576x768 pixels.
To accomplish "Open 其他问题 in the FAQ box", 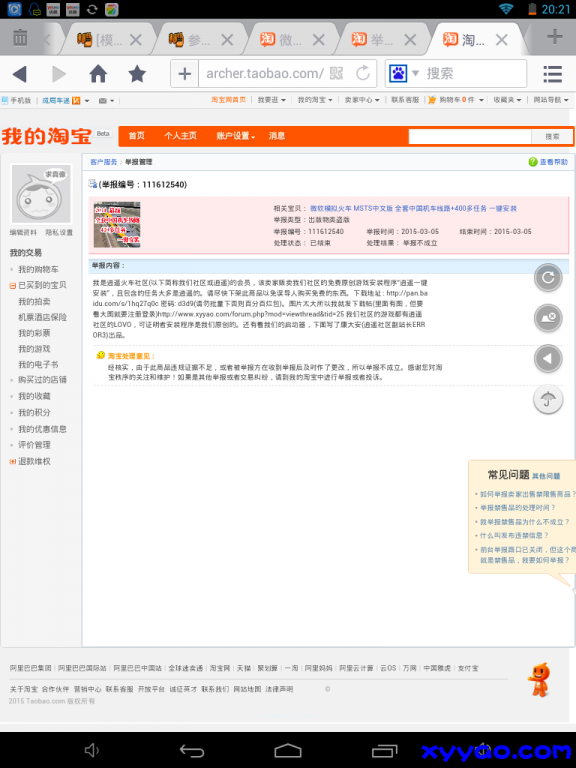I will (x=546, y=476).
